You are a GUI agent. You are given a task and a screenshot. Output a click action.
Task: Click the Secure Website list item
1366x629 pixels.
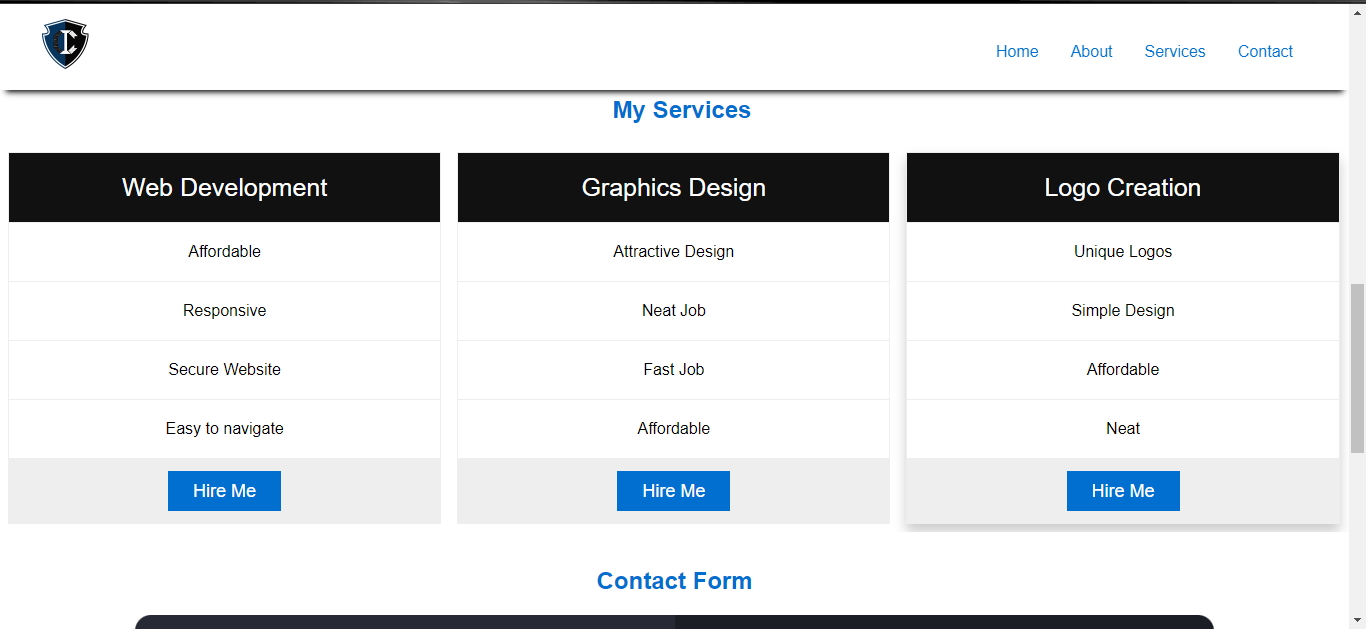224,370
